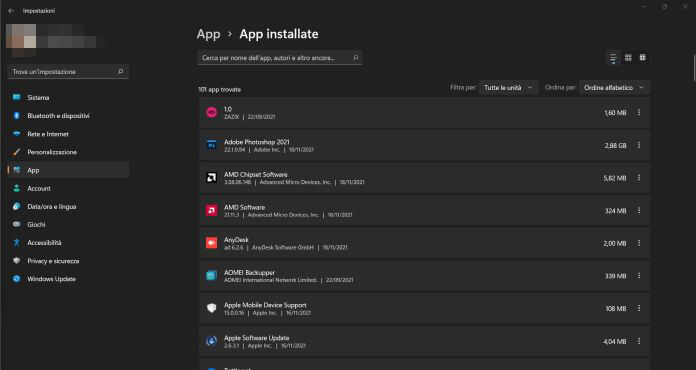Open more options for AOMEI Backupper
Image resolution: width=696 pixels, height=370 pixels.
pyautogui.click(x=639, y=276)
